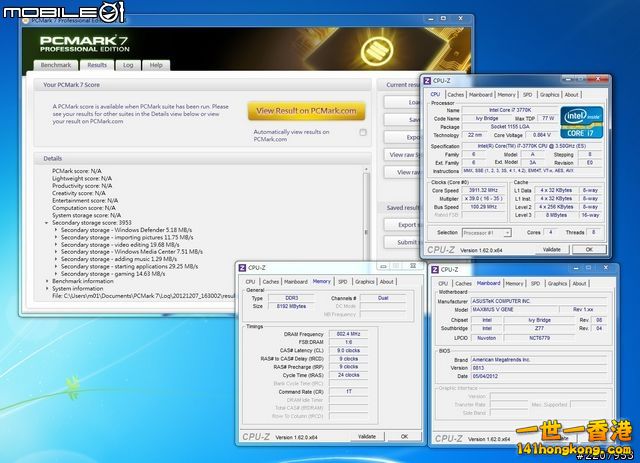Expand the System information tree node
The image size is (640, 463).
click(49, 289)
